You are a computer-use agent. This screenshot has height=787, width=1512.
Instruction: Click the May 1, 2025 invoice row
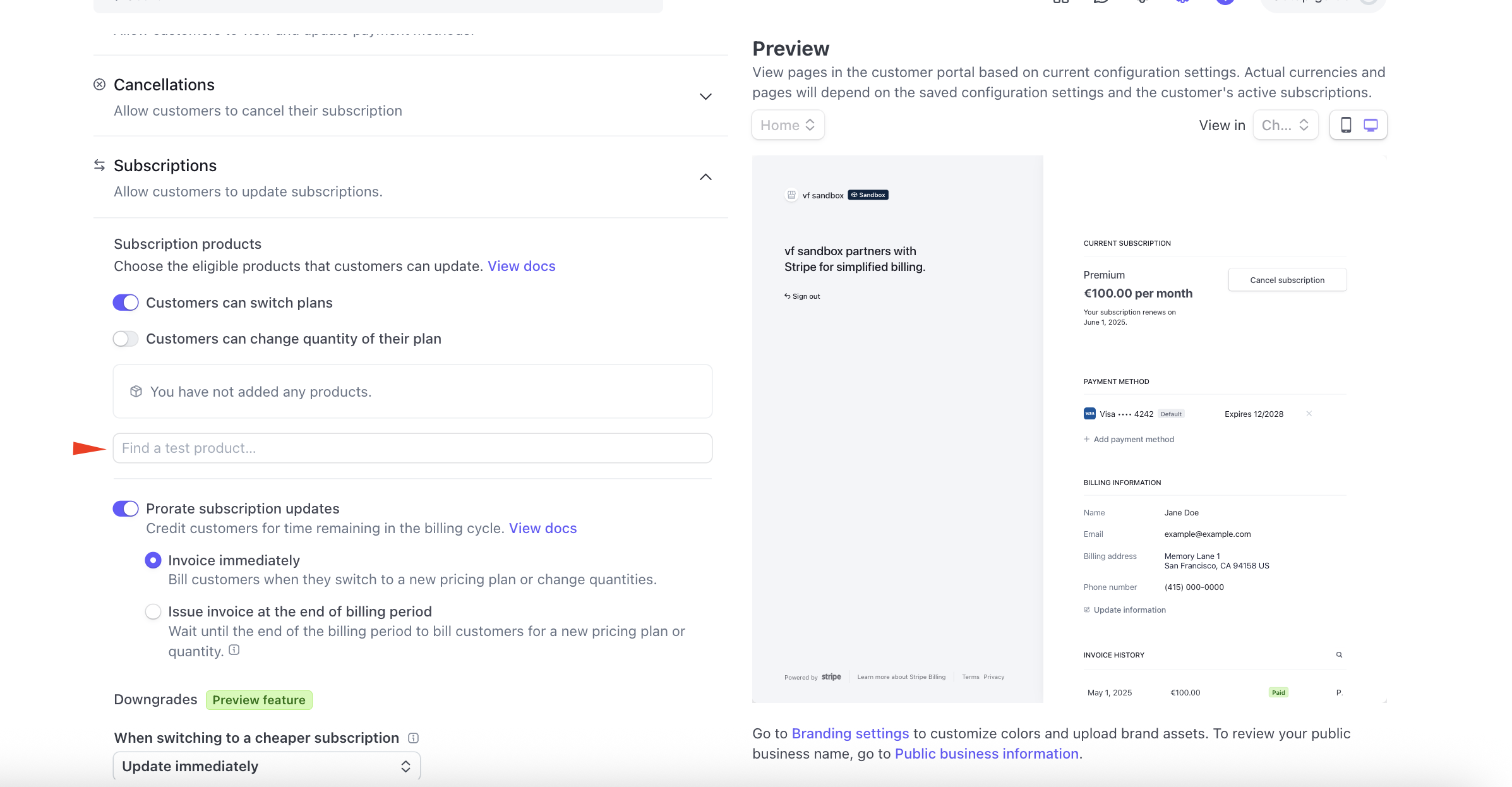[x=1215, y=692]
